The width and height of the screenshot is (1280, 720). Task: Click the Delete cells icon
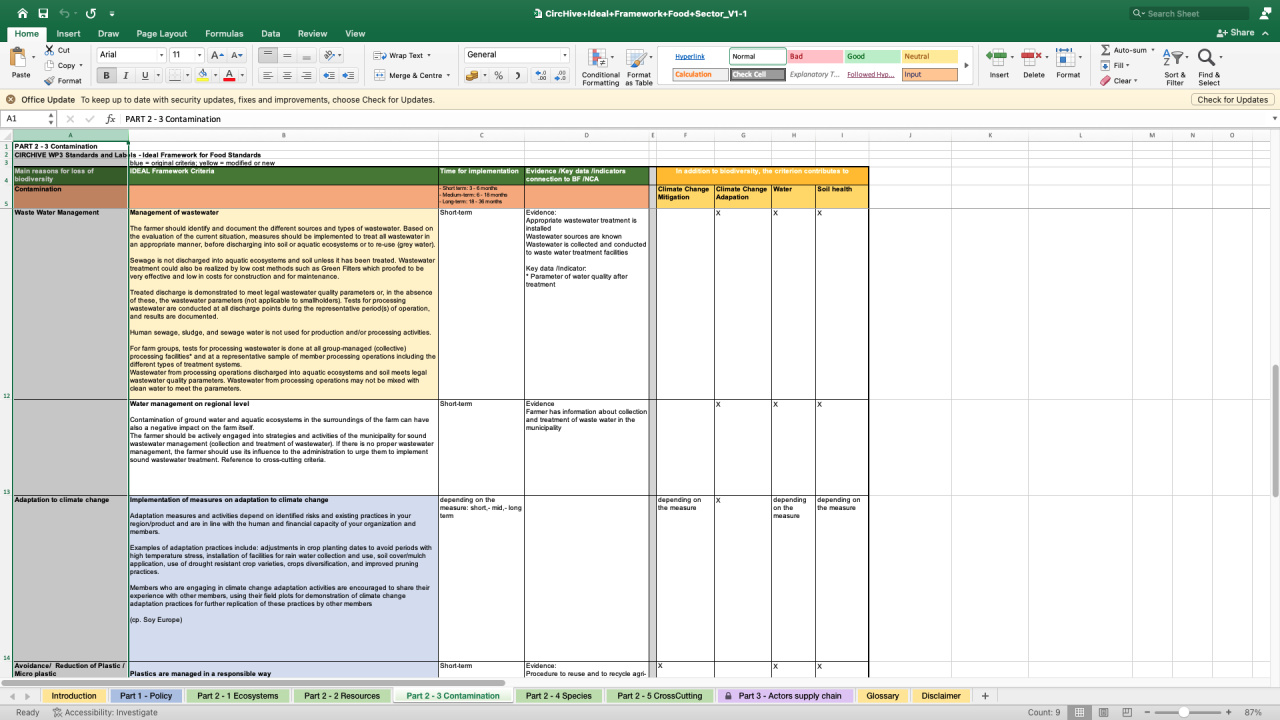point(1033,63)
